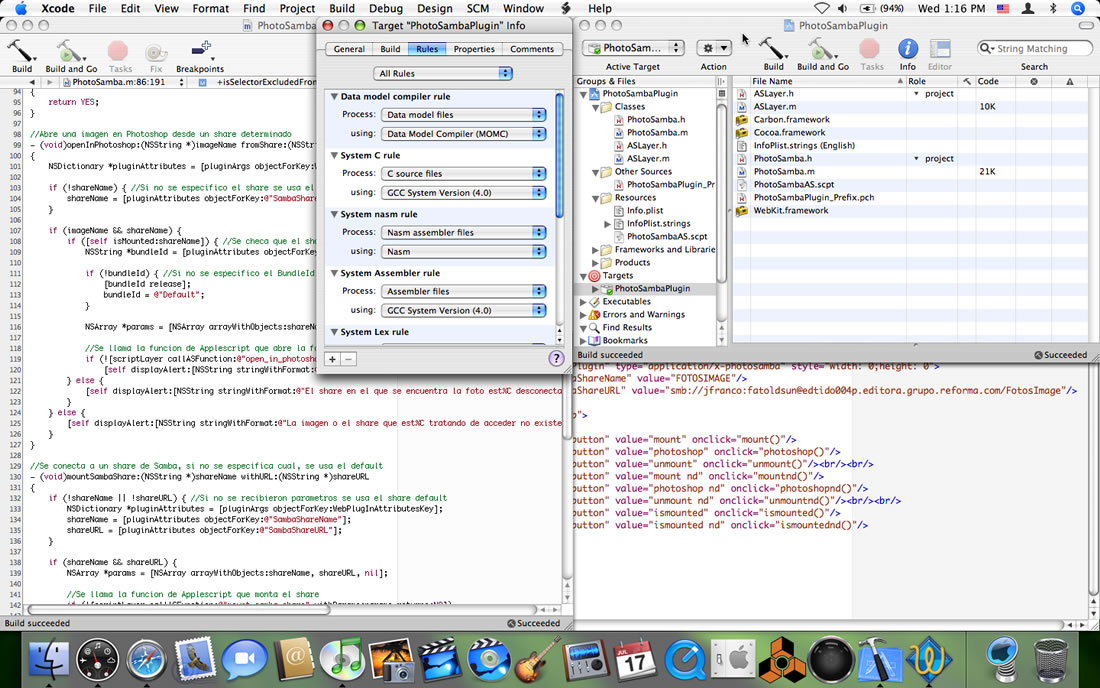
Task: Collapse Targets group
Action: (x=583, y=276)
